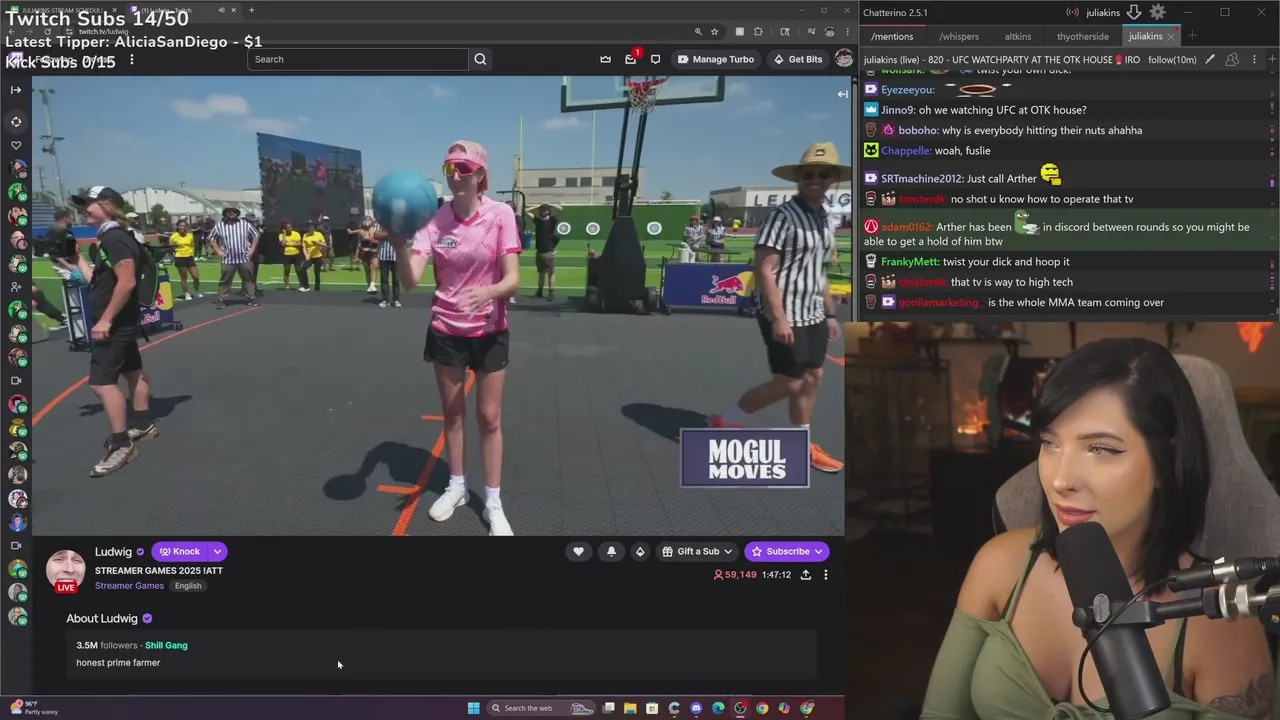Click the follow(10m) chat mode label
Image resolution: width=1280 pixels, height=720 pixels.
pos(1172,59)
